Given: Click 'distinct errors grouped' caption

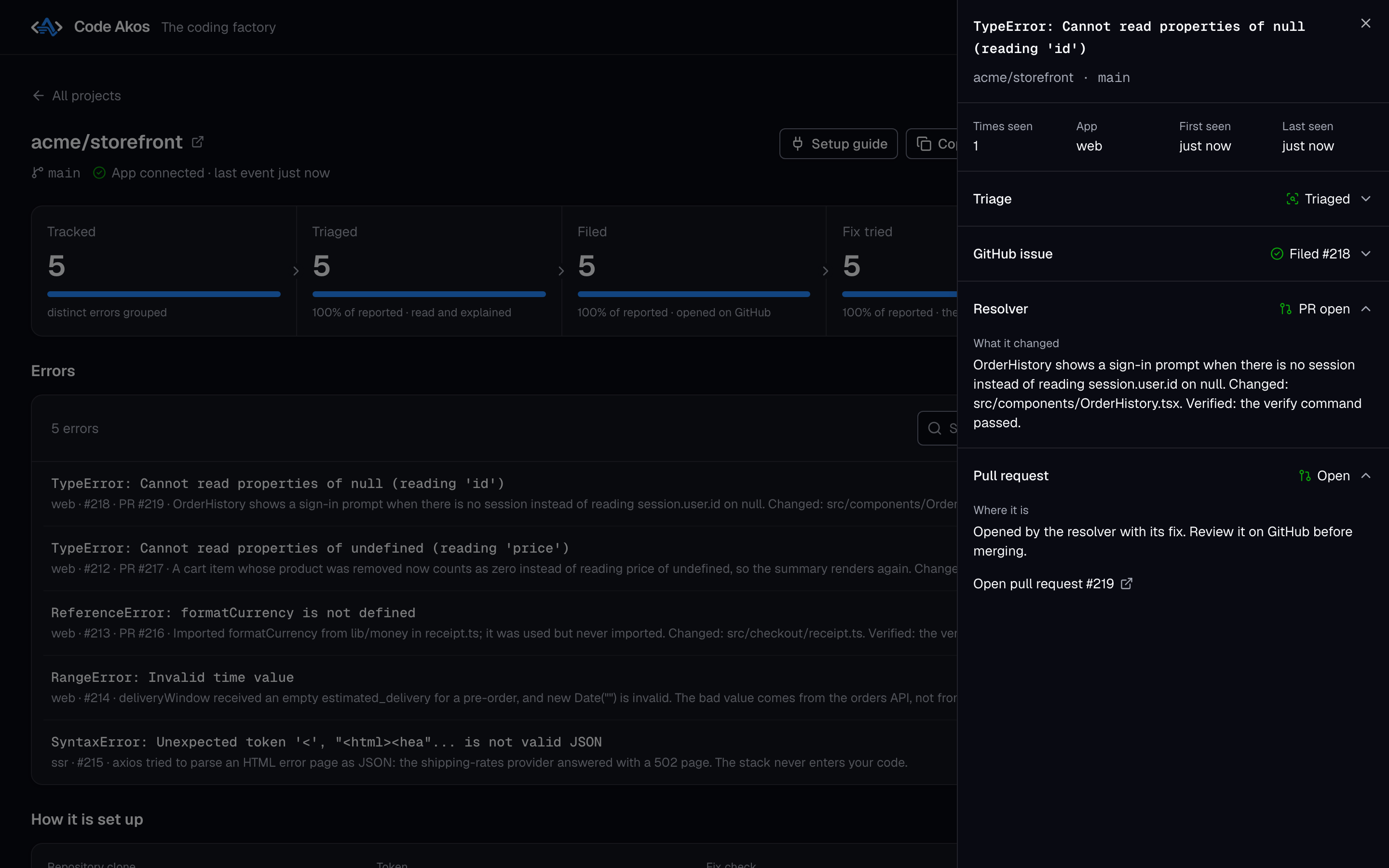Looking at the screenshot, I should [x=107, y=312].
